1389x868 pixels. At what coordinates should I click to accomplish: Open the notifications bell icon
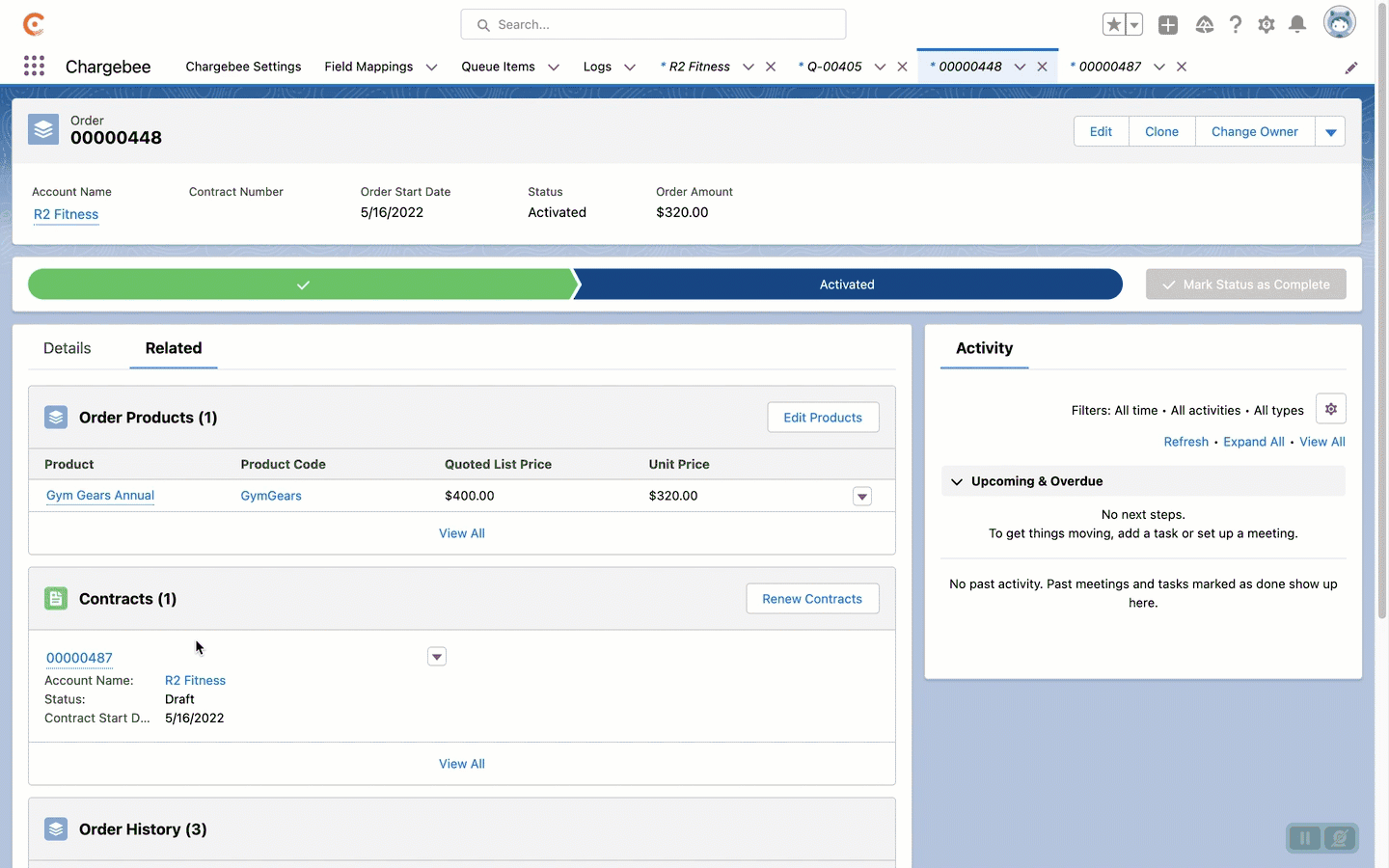pyautogui.click(x=1297, y=25)
